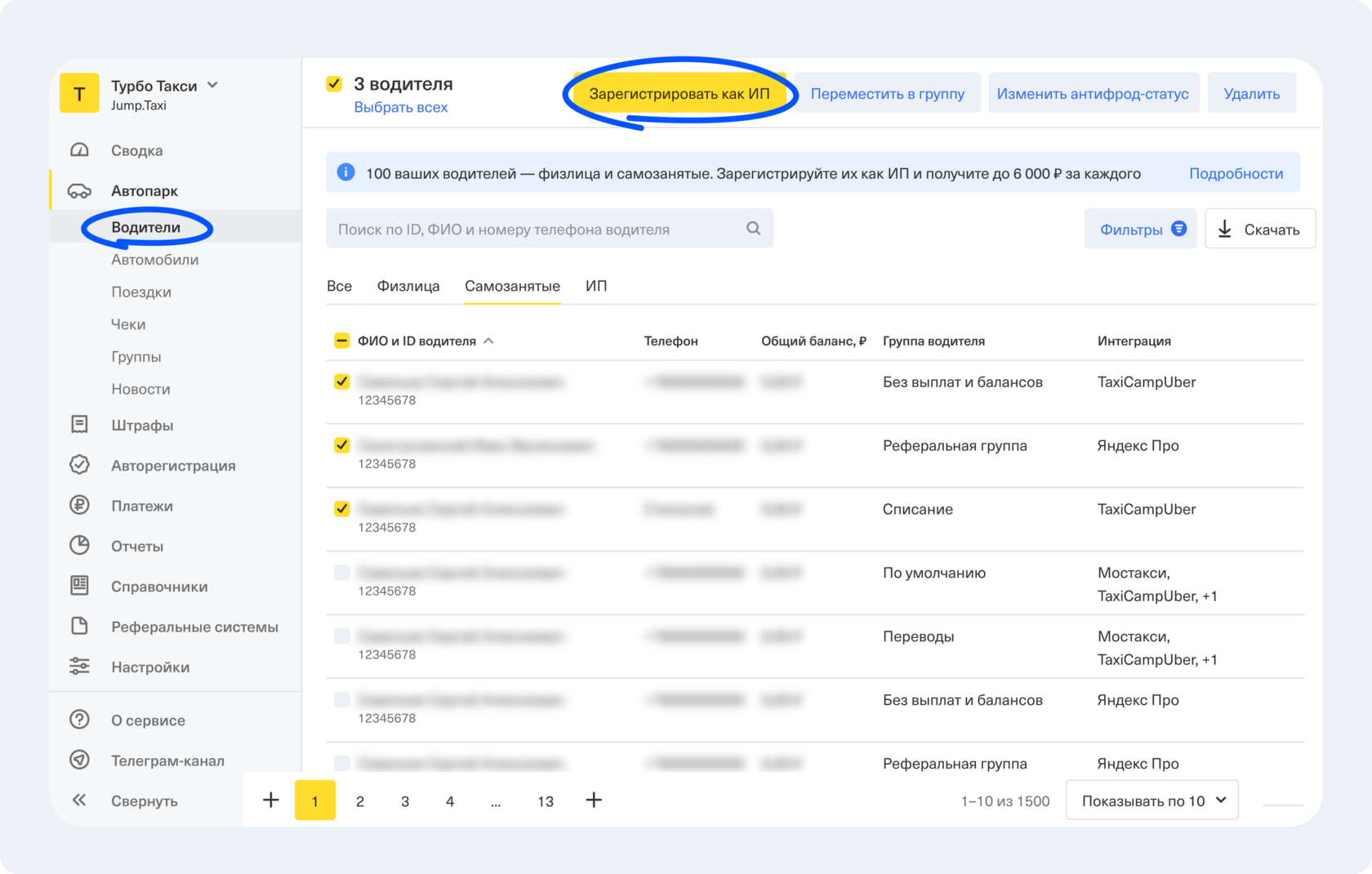Click the Платежи ruble icon

79,506
